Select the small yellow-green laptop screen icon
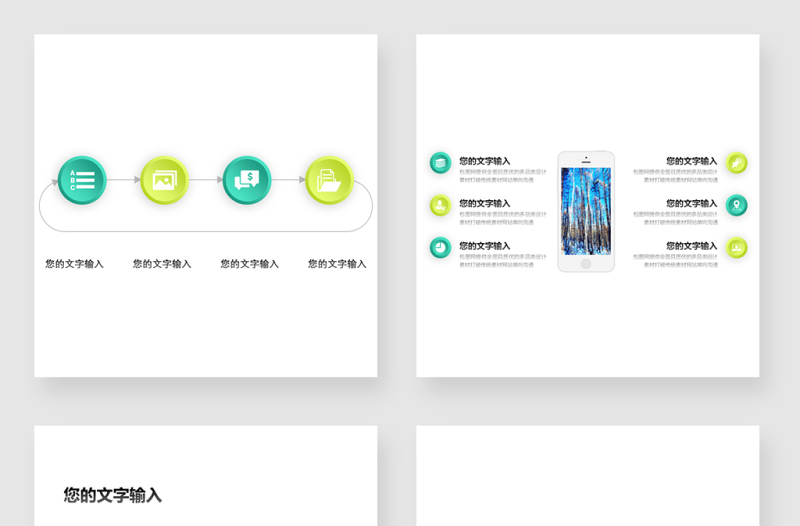This screenshot has height=526, width=800. coord(736,247)
